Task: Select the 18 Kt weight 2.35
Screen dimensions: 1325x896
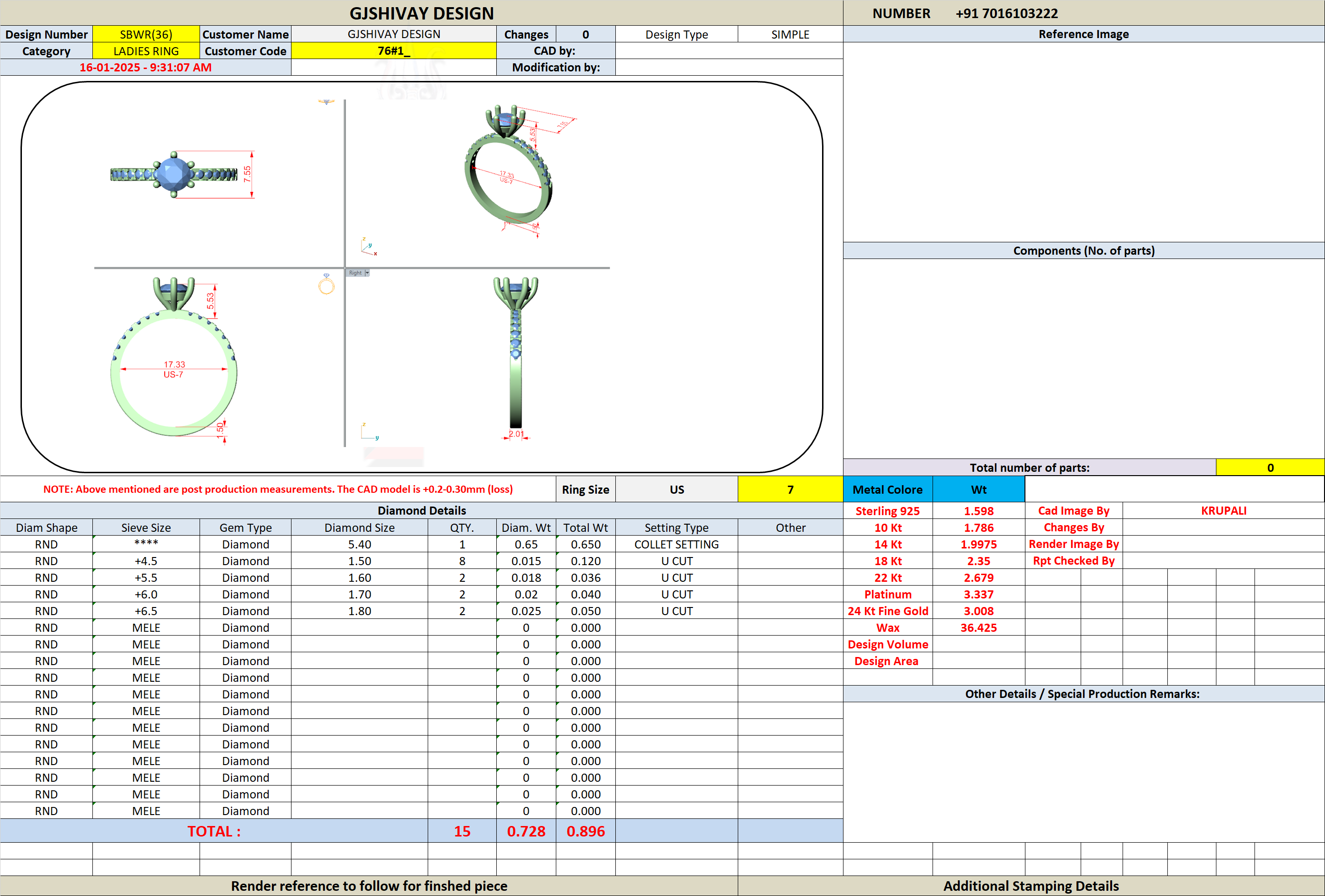Action: click(979, 561)
